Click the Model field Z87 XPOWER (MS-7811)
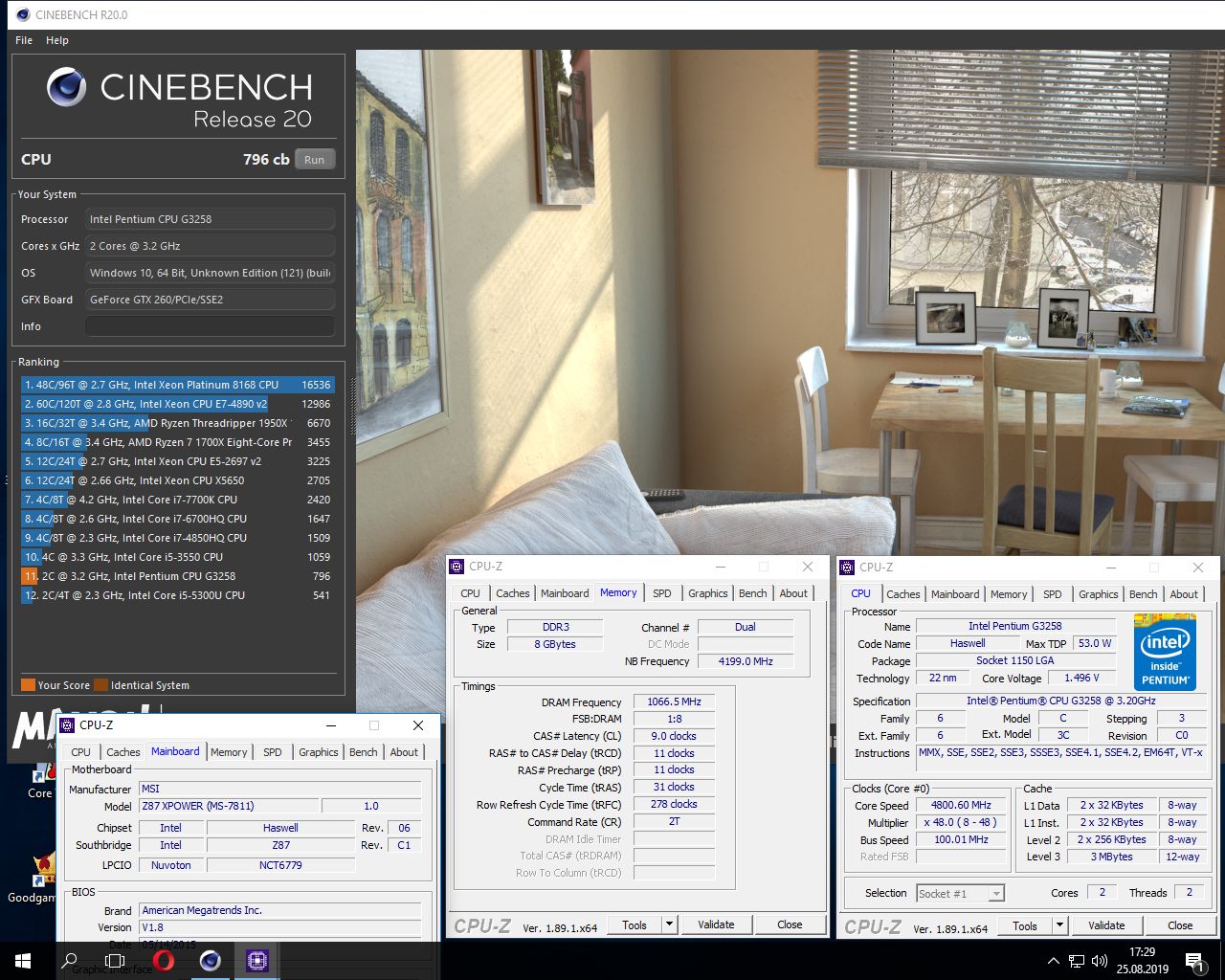The height and width of the screenshot is (980, 1225). (229, 806)
